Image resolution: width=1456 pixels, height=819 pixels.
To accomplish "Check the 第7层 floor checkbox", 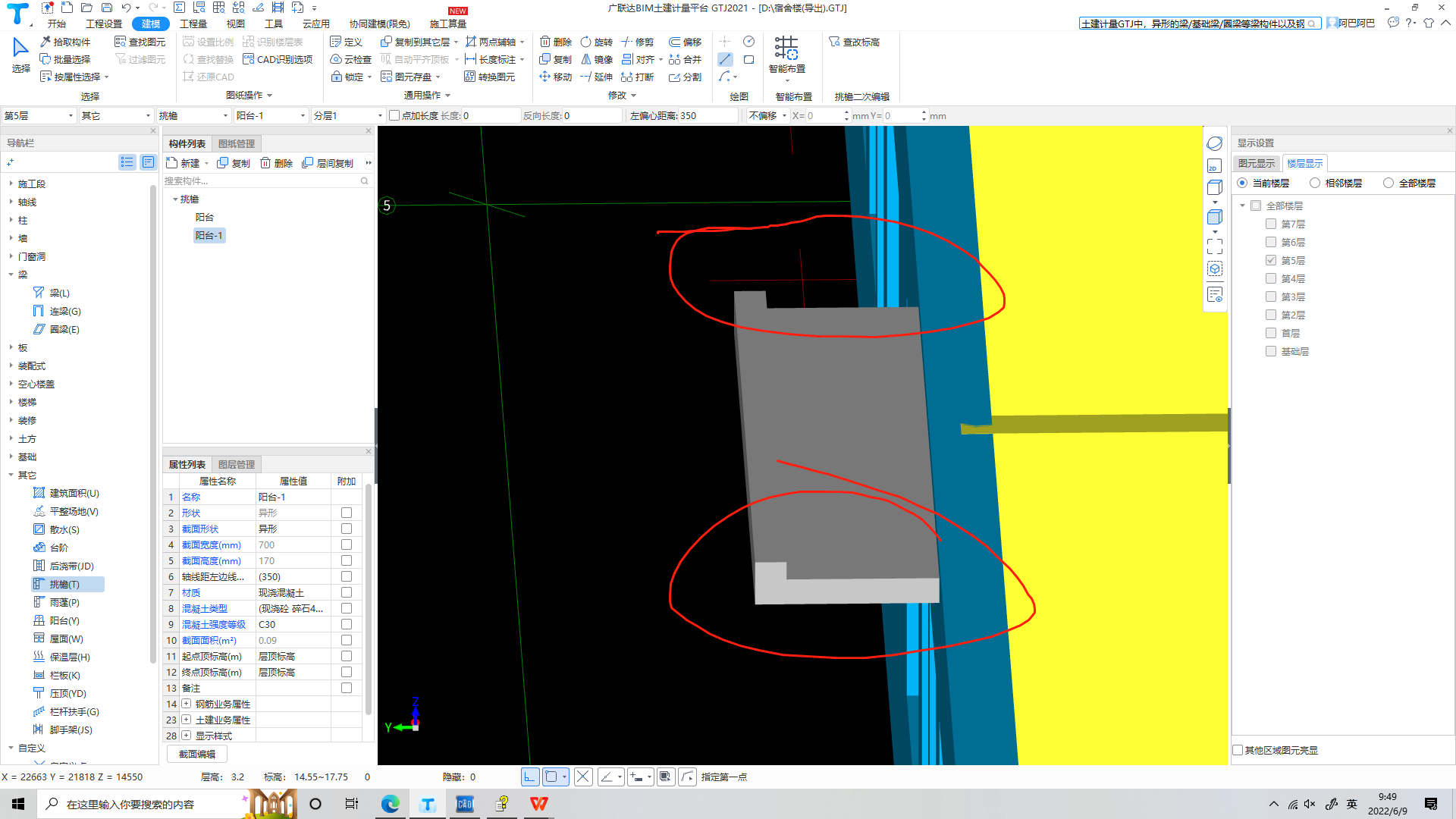I will (1271, 224).
